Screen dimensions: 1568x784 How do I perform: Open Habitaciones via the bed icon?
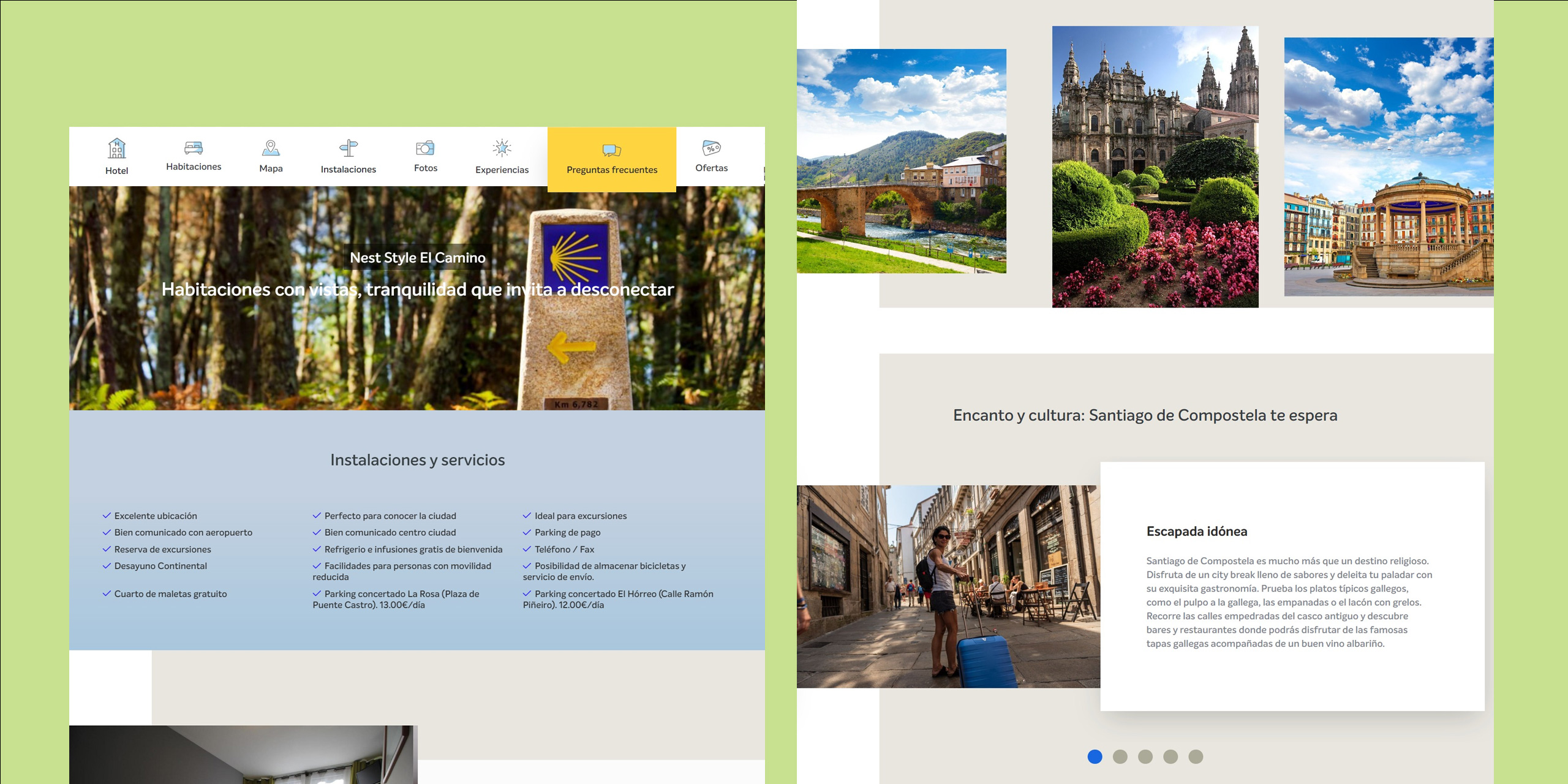pyautogui.click(x=194, y=148)
